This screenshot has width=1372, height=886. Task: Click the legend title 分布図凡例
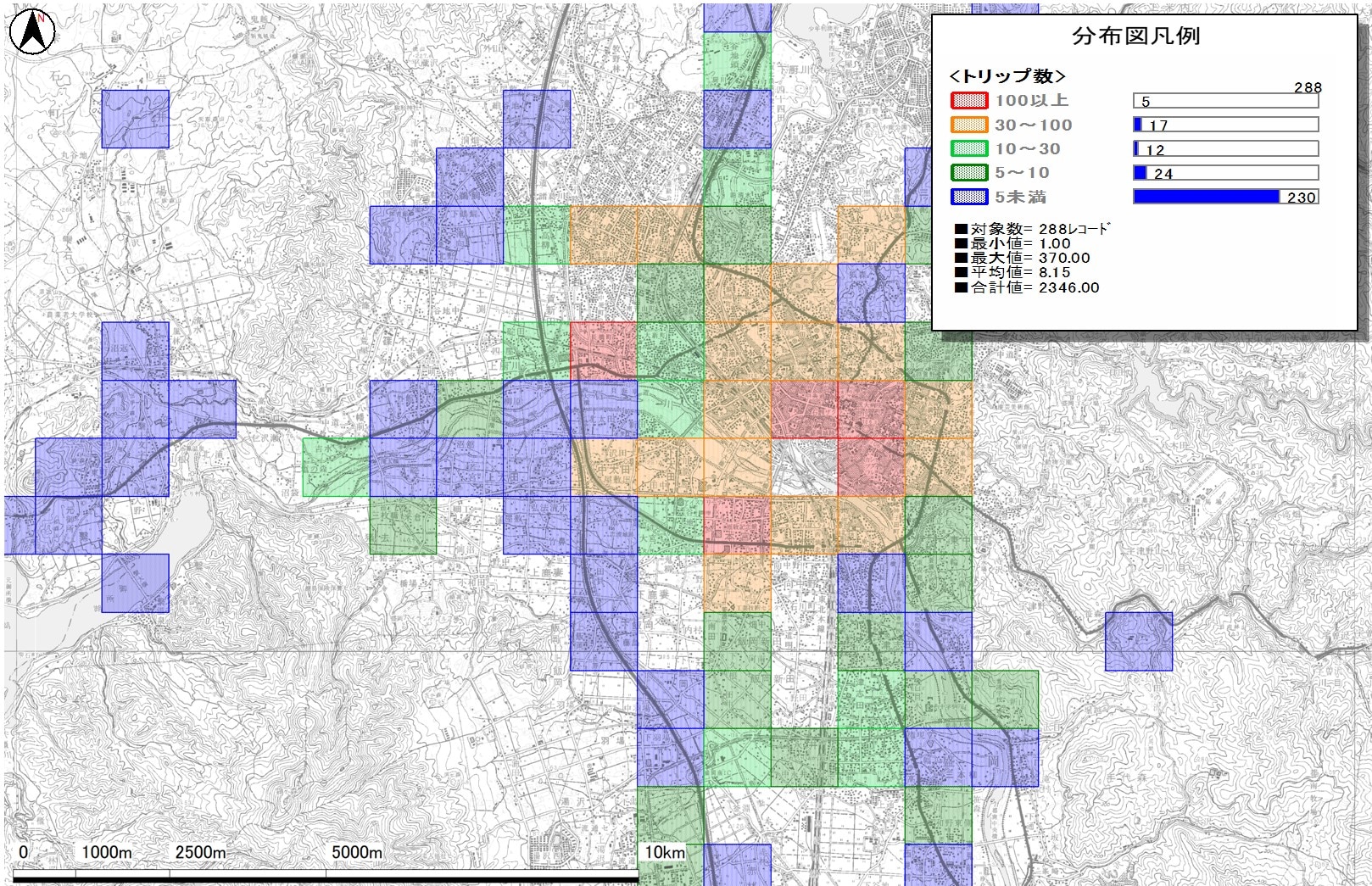pyautogui.click(x=1136, y=36)
